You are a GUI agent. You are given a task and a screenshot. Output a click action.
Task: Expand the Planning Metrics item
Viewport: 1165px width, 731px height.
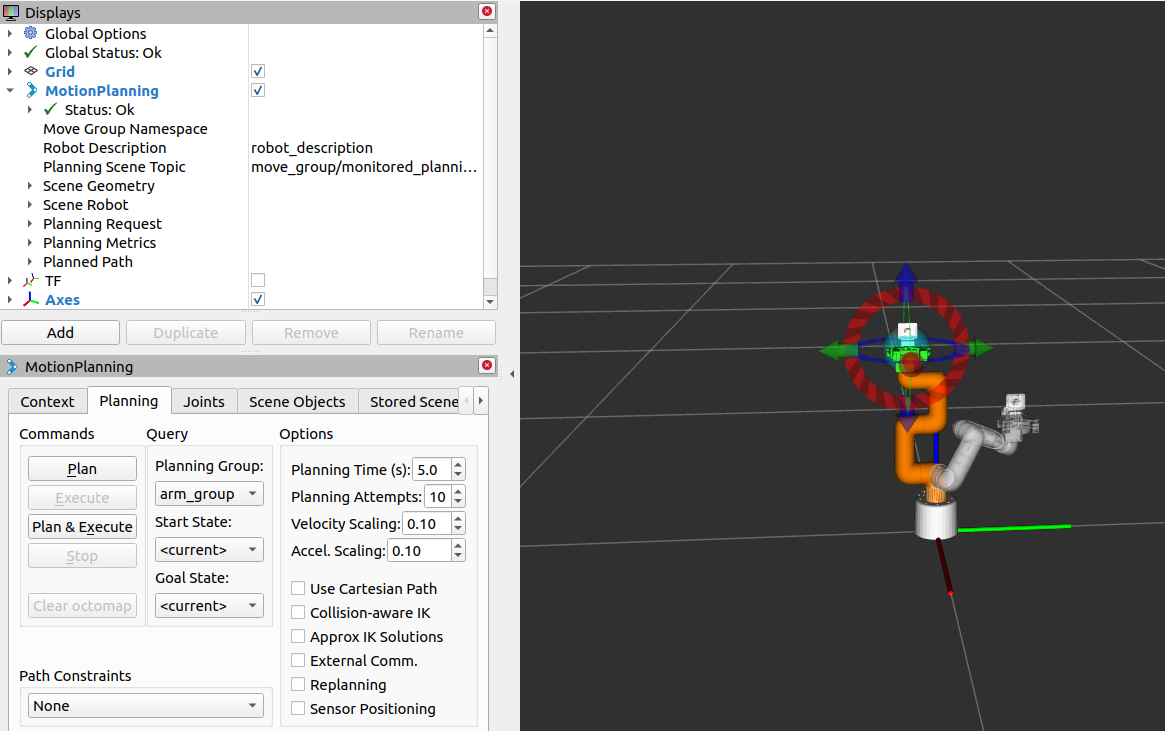(x=30, y=243)
